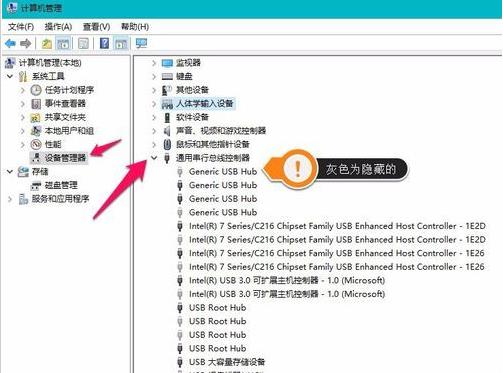Viewport: 503px width, 373px height.
Task: Click the 键盘 keyboard icon
Action: (x=167, y=76)
